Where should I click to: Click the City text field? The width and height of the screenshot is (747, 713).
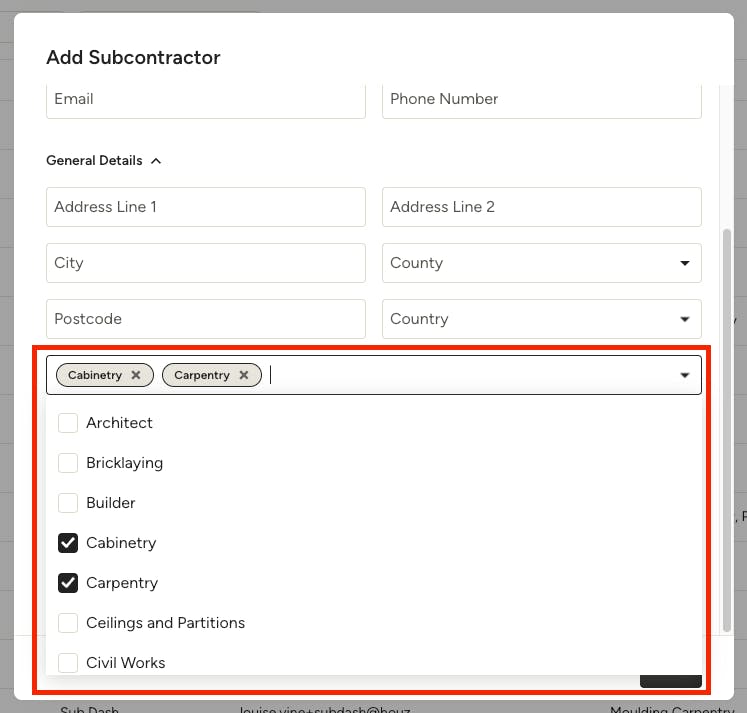pyautogui.click(x=206, y=263)
